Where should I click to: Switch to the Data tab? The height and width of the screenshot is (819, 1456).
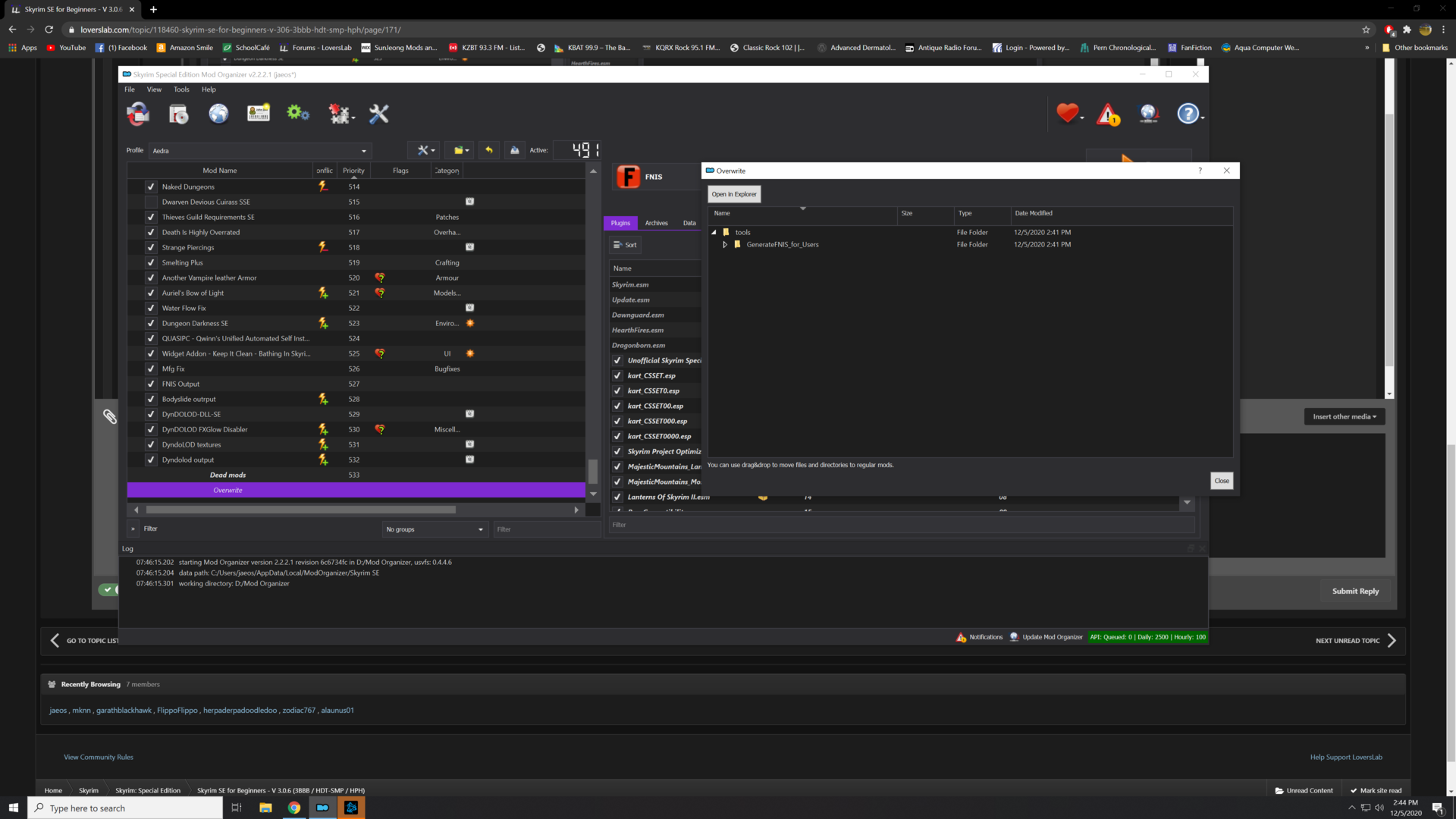click(689, 223)
